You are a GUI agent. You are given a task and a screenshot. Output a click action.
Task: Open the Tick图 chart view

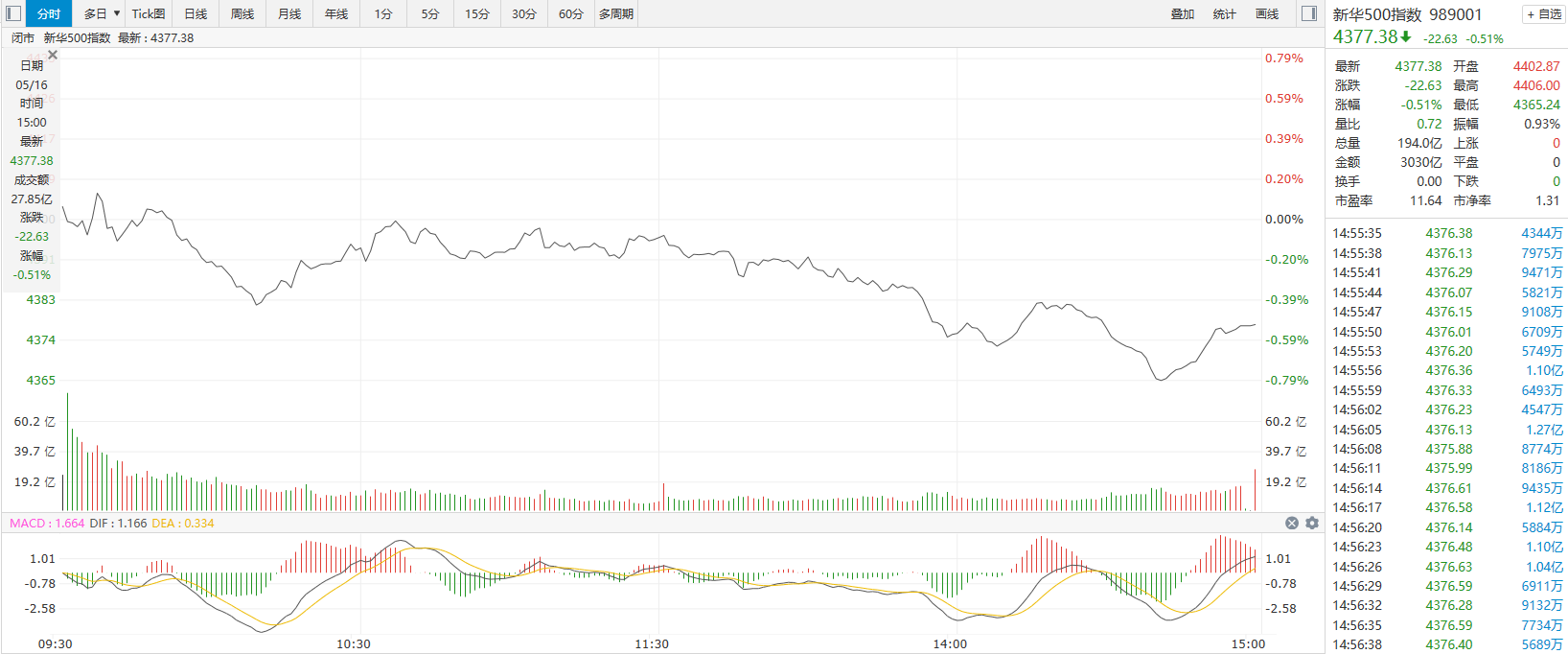pos(149,13)
